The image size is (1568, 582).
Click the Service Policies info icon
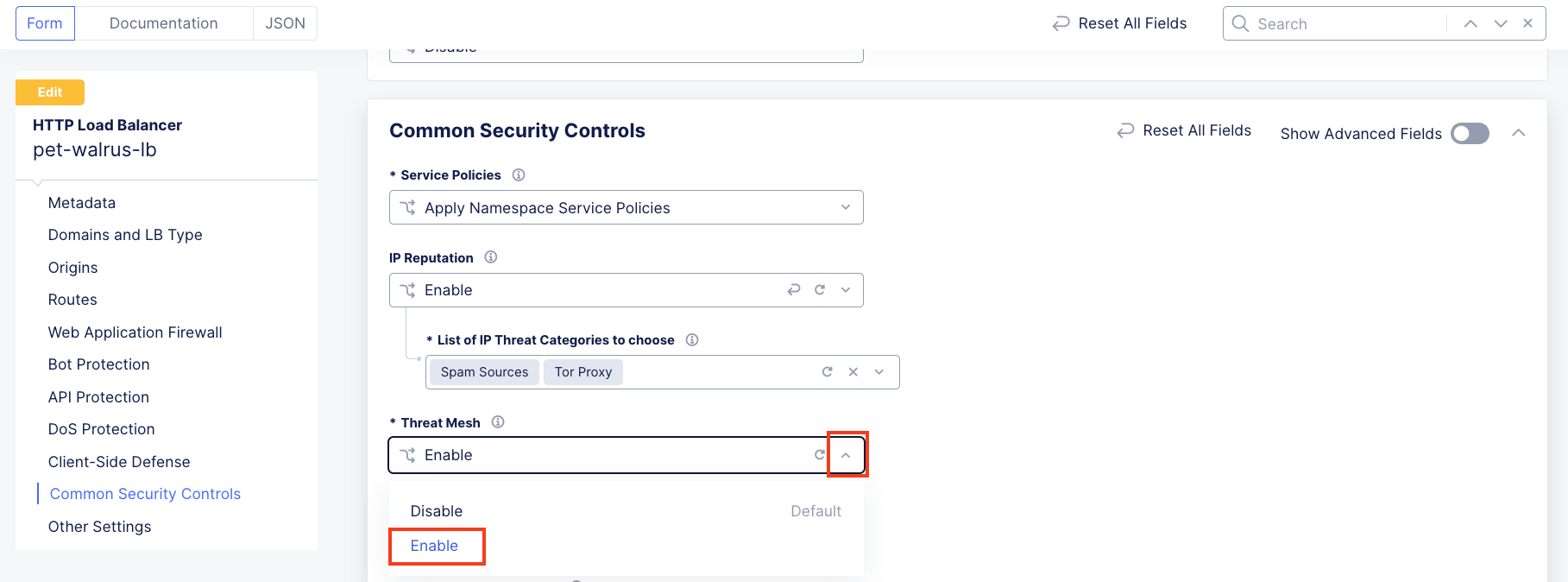[519, 174]
